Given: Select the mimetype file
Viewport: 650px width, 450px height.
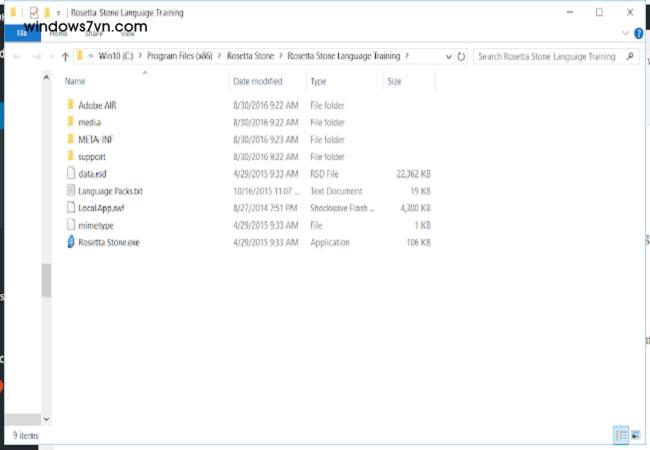Looking at the screenshot, I should (x=95, y=225).
